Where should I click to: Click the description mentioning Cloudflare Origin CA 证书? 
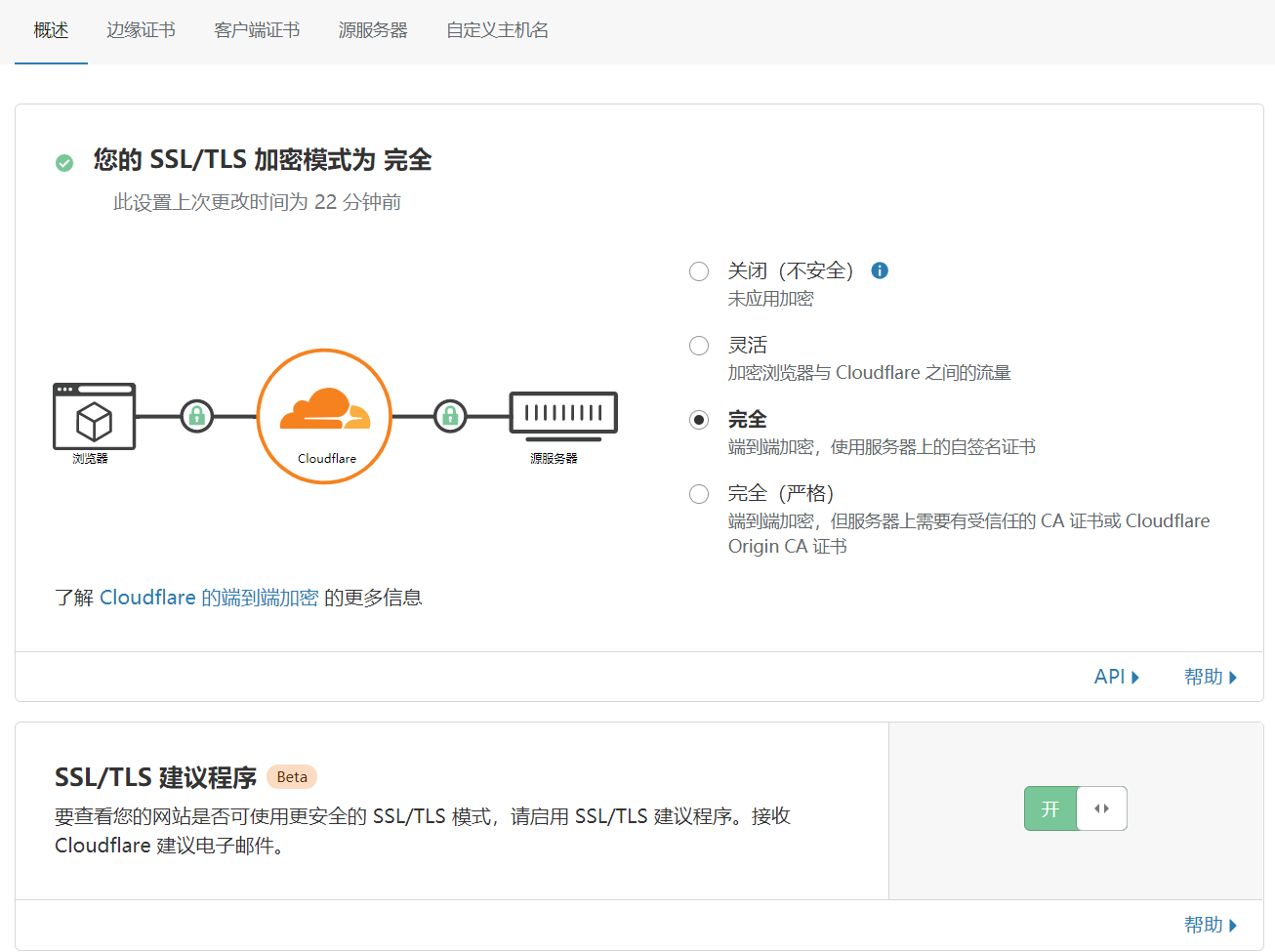tap(968, 534)
